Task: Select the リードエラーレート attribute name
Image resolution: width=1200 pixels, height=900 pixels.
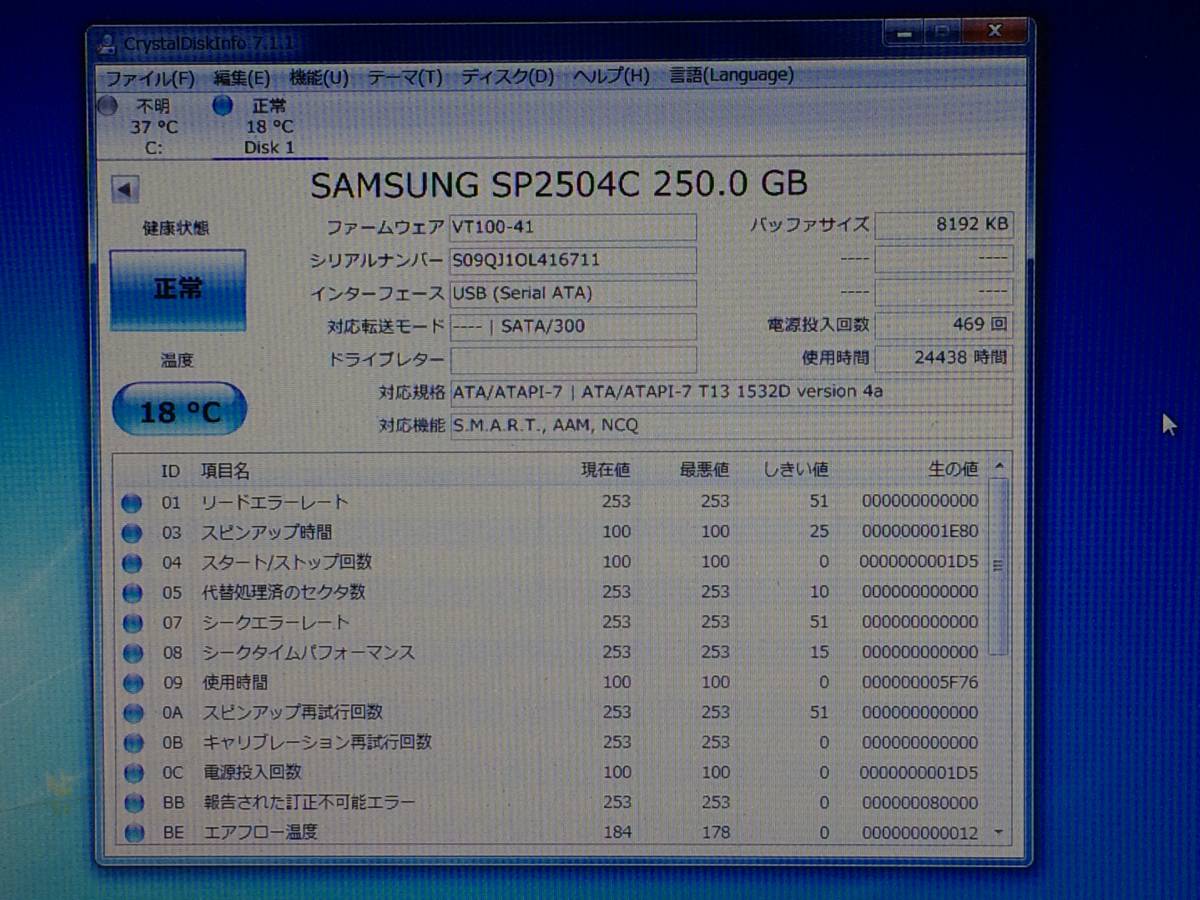Action: click(275, 502)
